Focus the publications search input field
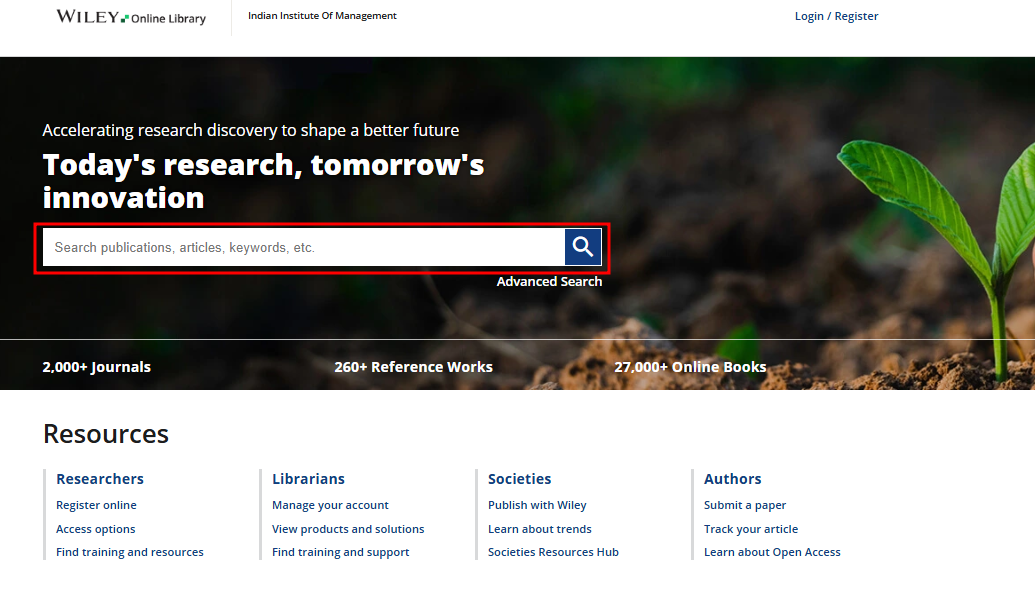This screenshot has height=602, width=1035. [304, 247]
